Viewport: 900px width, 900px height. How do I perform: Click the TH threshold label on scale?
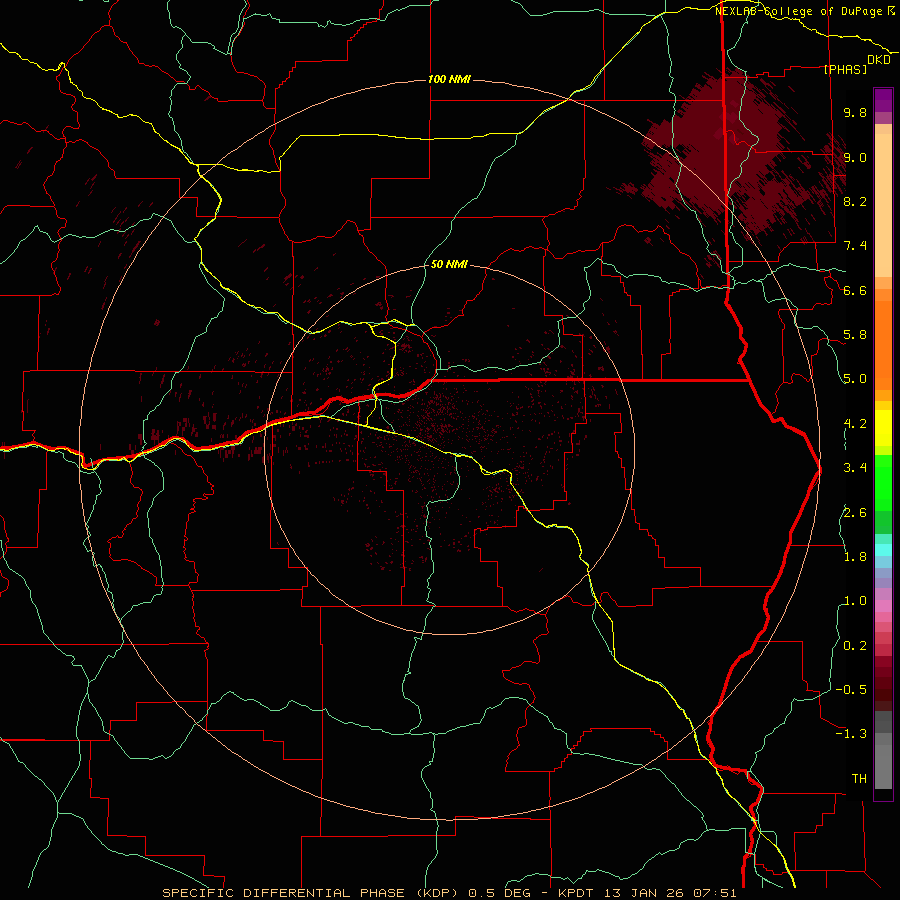click(859, 779)
